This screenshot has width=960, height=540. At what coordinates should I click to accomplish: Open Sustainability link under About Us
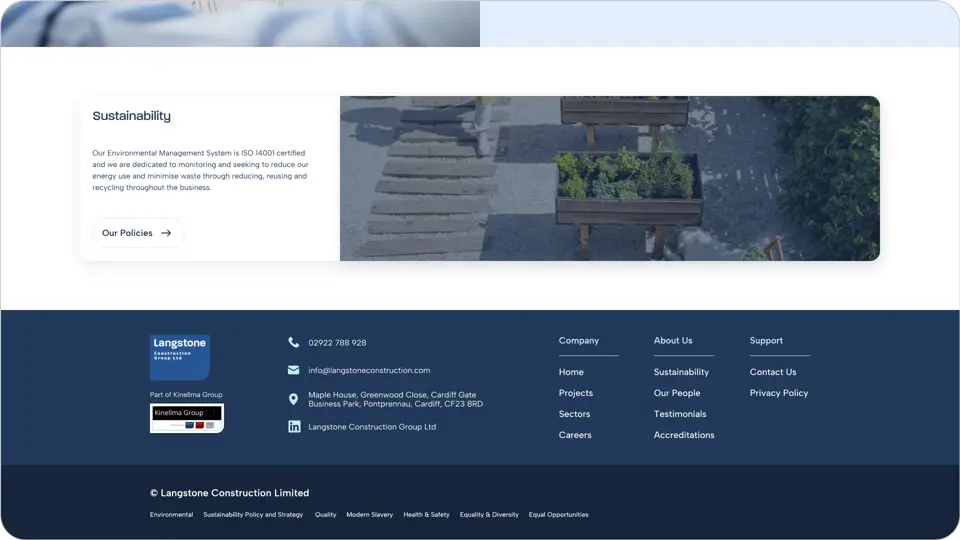[681, 372]
